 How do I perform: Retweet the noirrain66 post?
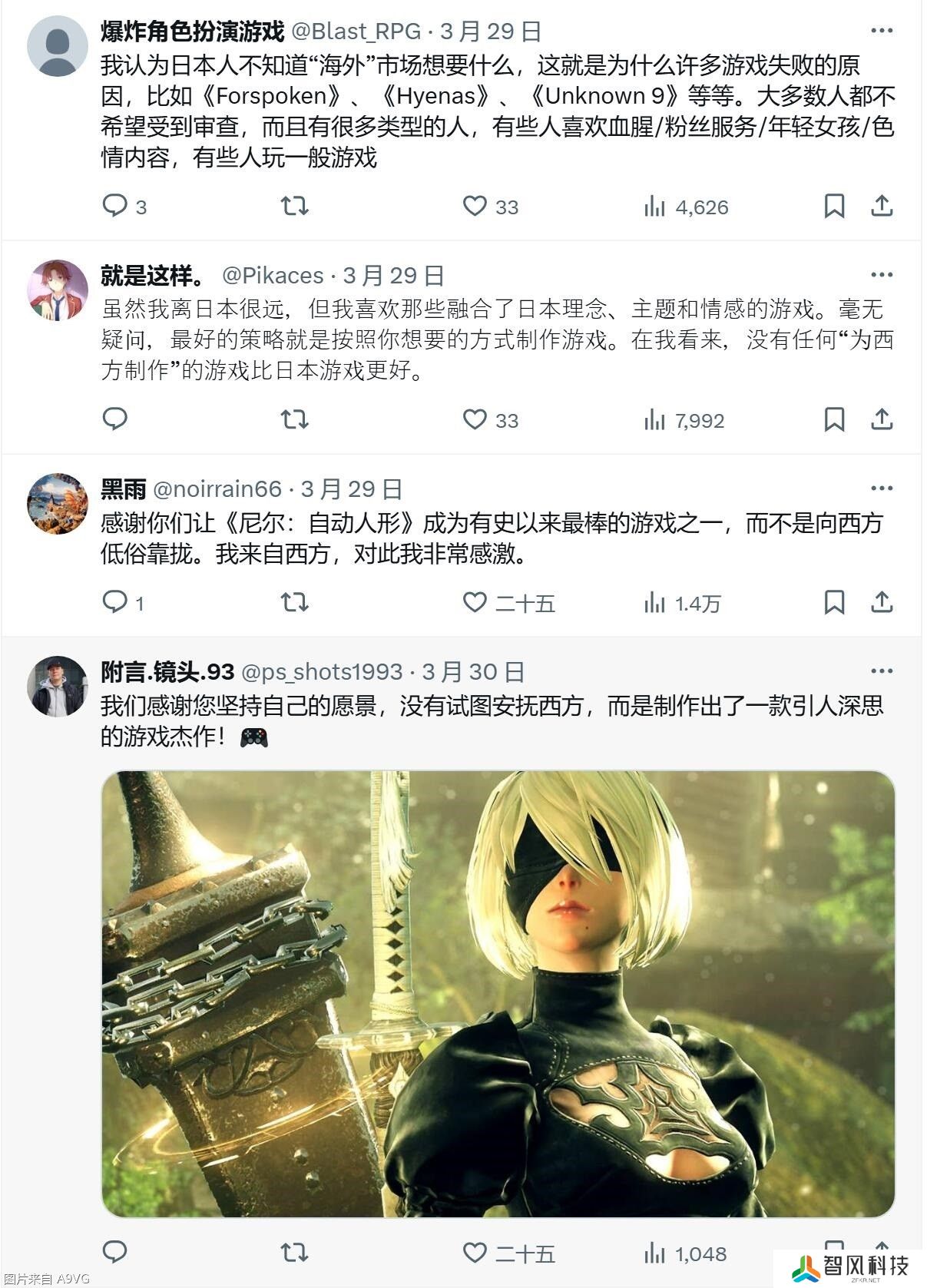click(294, 602)
